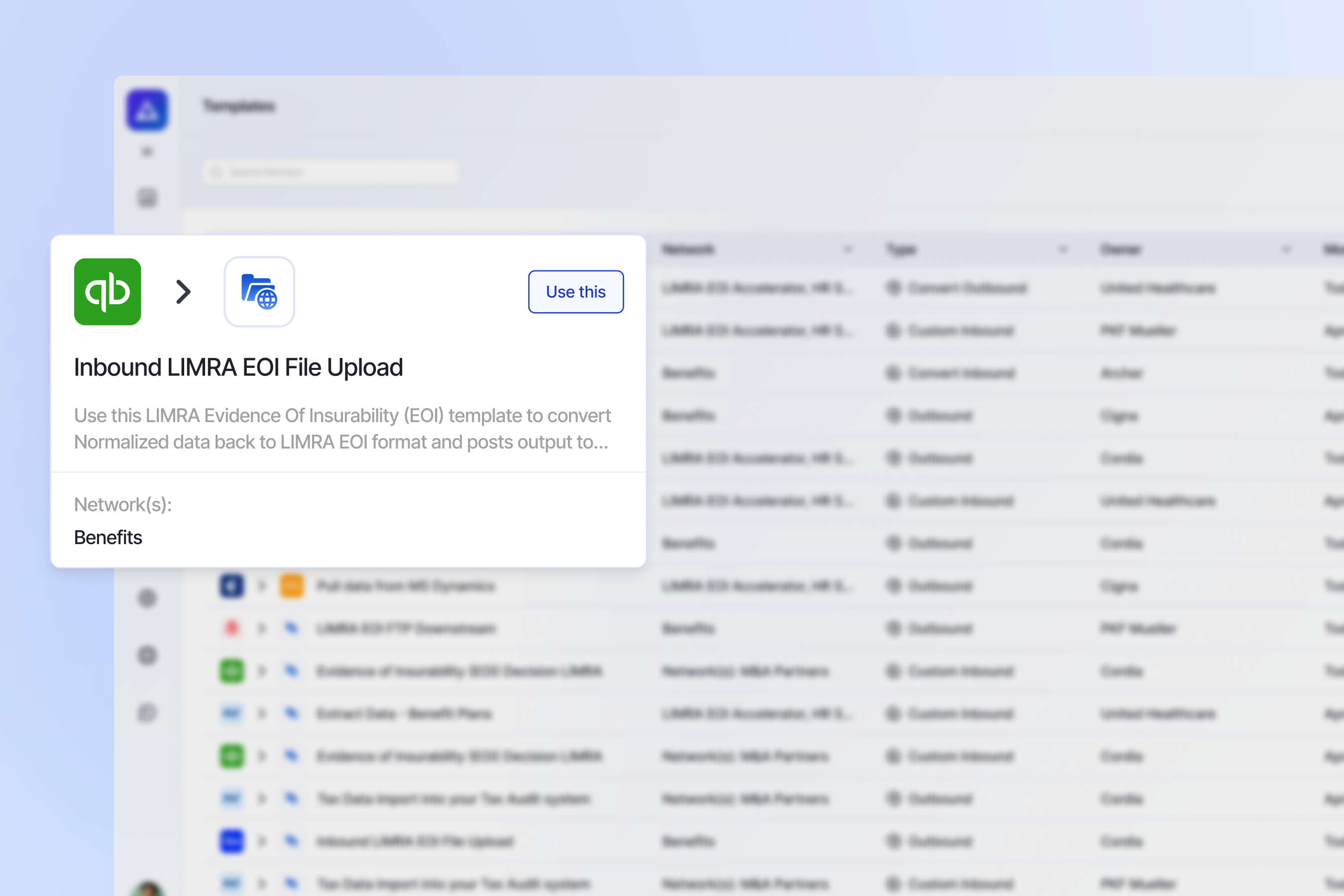Open the Network column filter dropdown
This screenshot has height=896, width=1344.
coord(848,250)
